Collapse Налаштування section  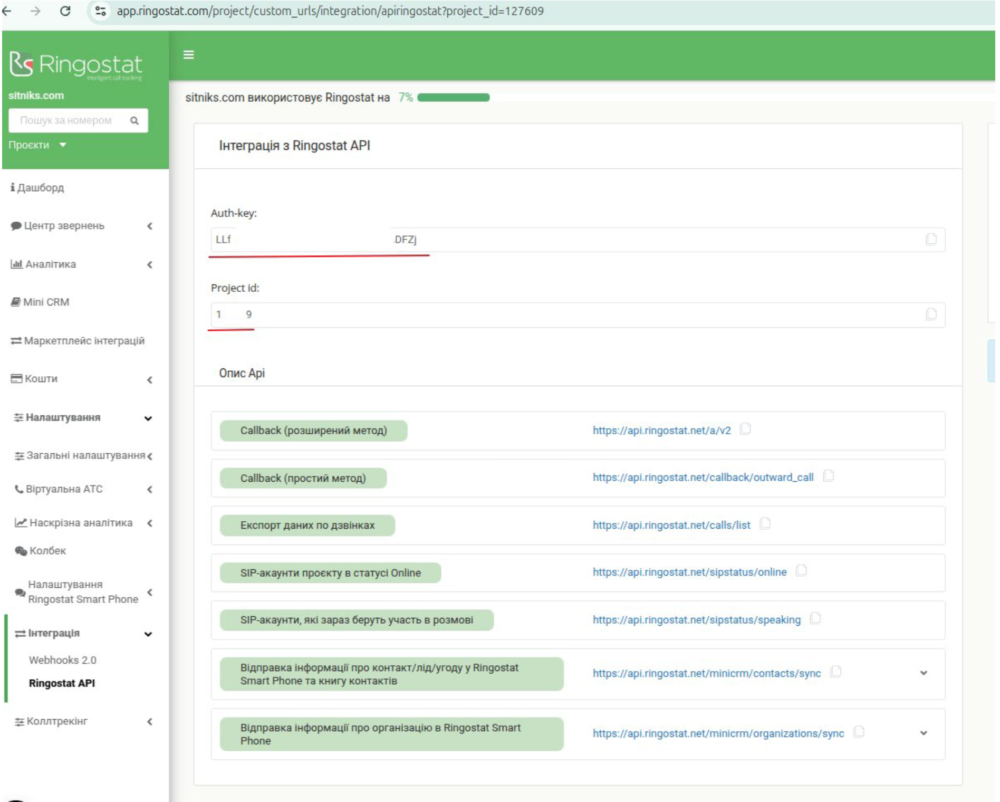(x=83, y=418)
